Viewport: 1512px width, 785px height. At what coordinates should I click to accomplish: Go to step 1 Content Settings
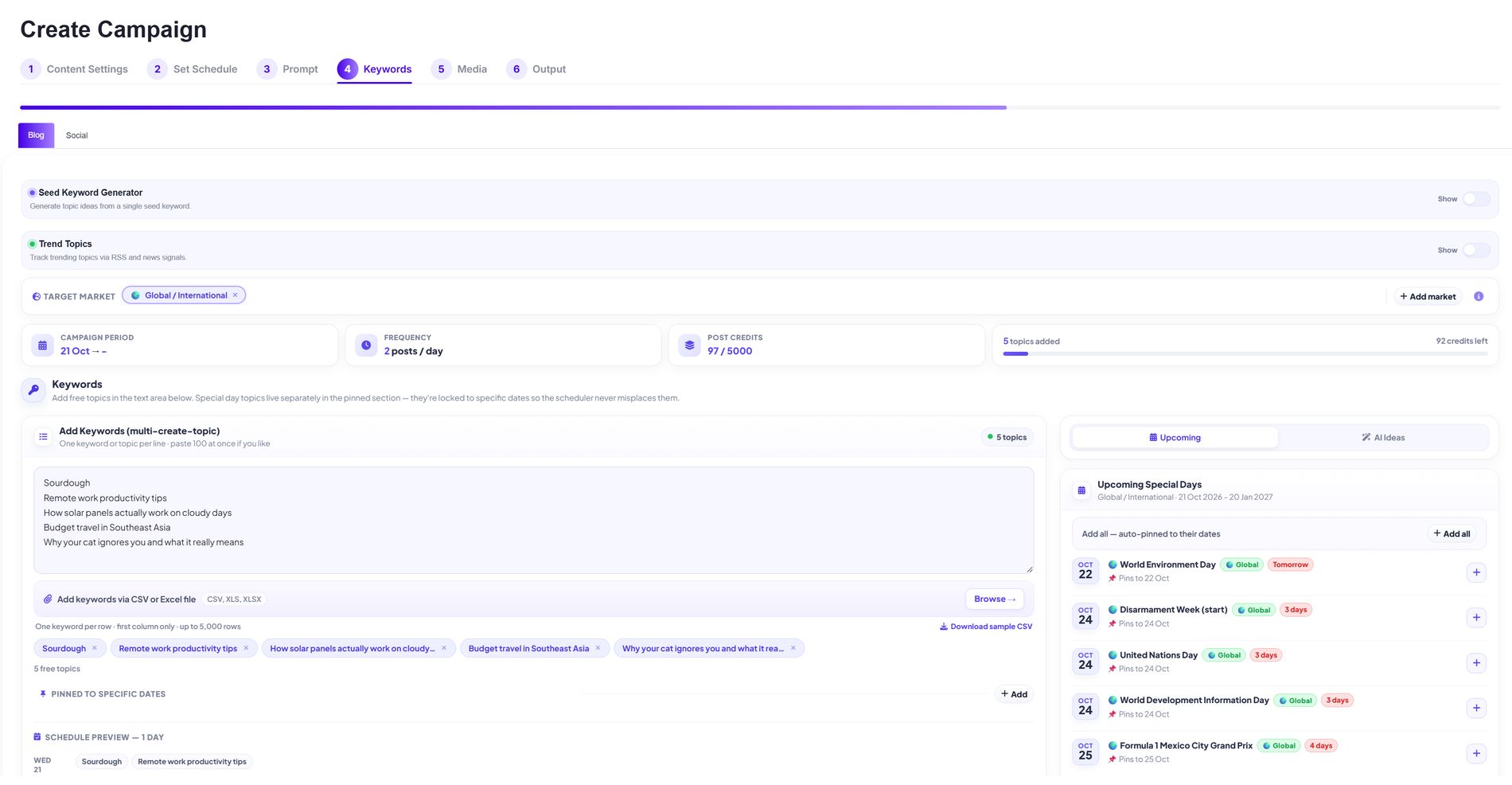coord(74,69)
